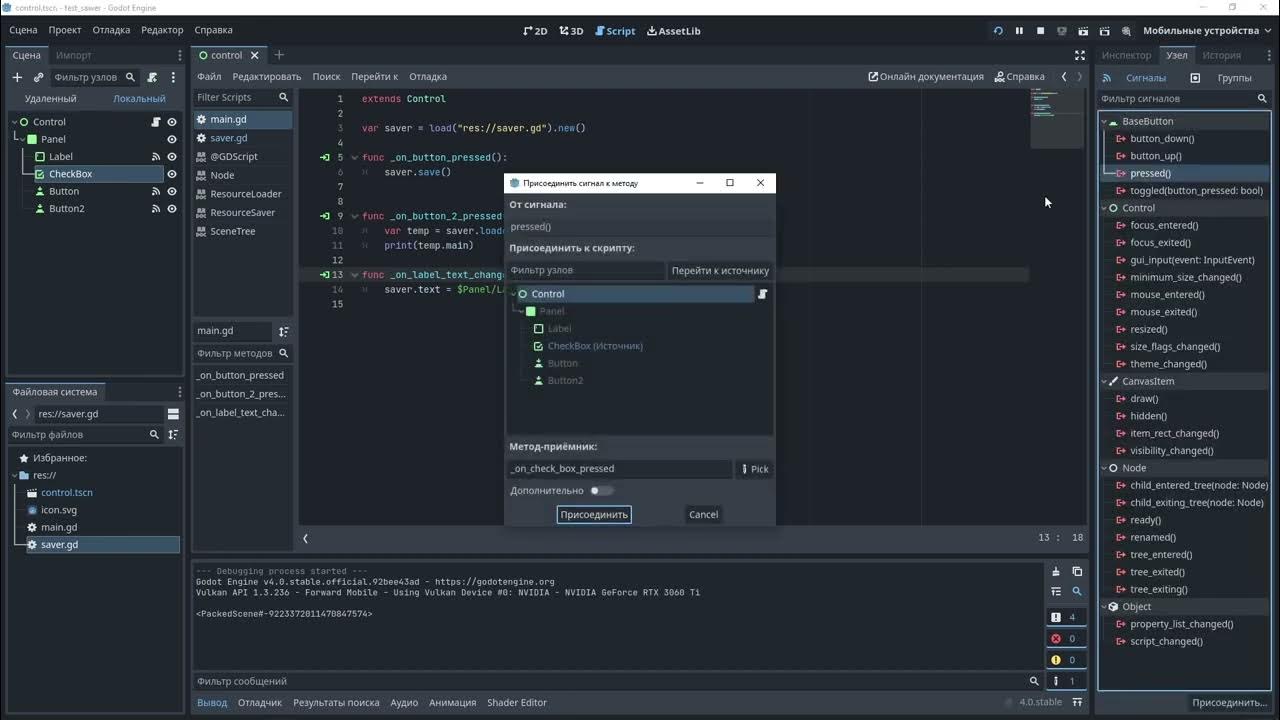Open the Сцена menu in the top menu bar
The height and width of the screenshot is (720, 1280).
(23, 30)
